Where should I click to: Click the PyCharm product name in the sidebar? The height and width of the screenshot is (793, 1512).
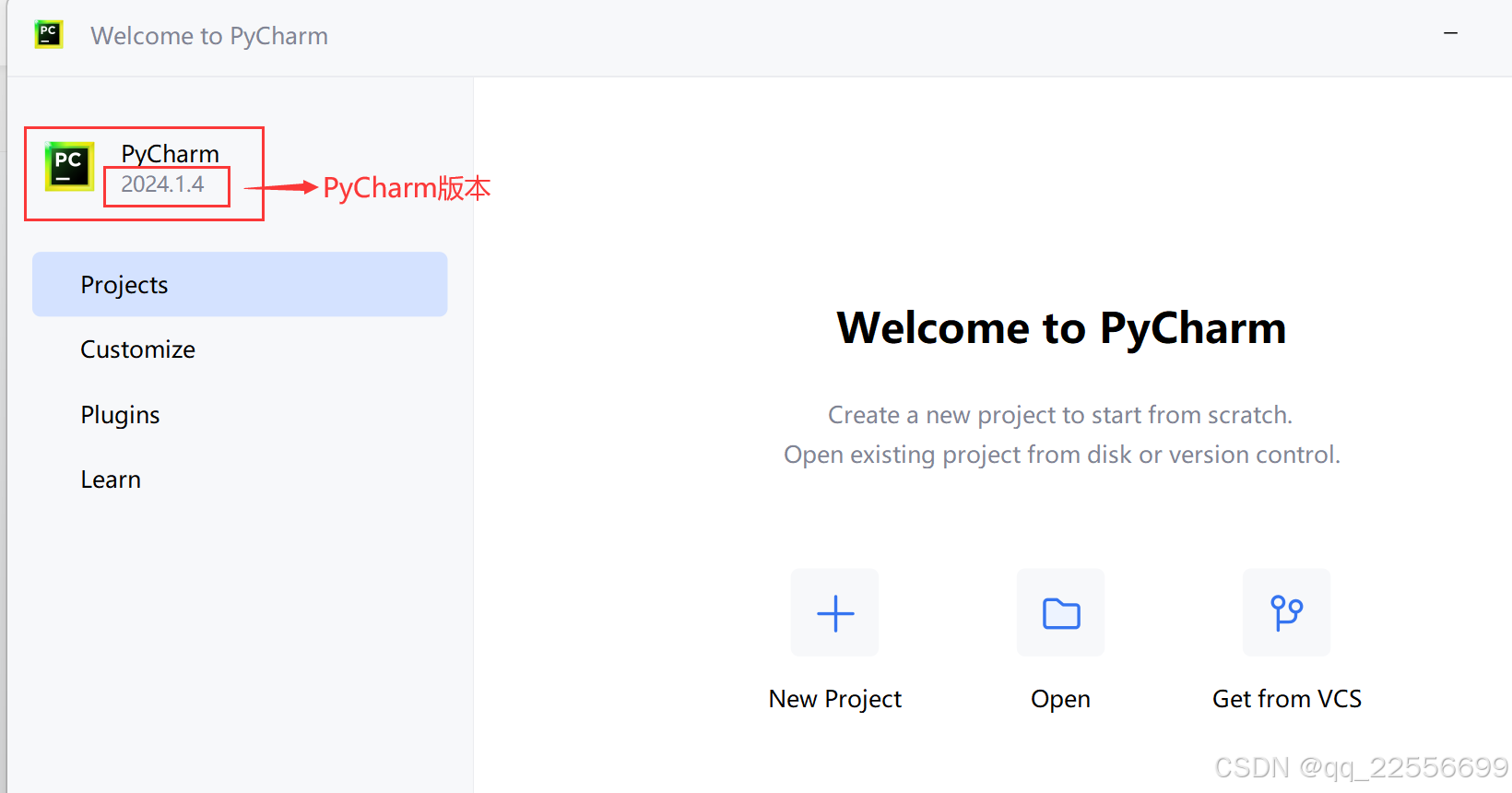[171, 154]
